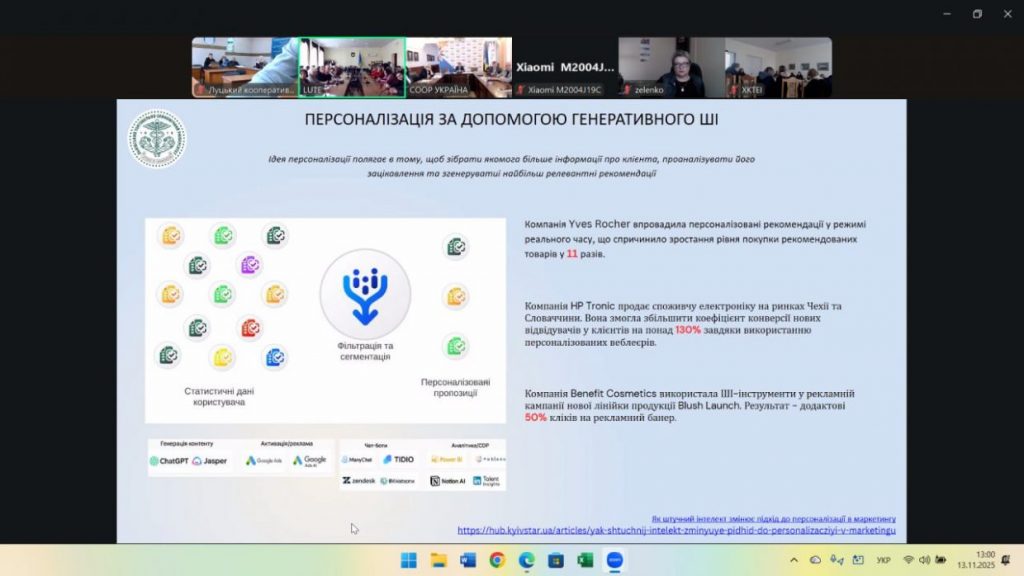Open the Wi-Fi network tray icon
The image size is (1024, 576).
pyautogui.click(x=909, y=560)
